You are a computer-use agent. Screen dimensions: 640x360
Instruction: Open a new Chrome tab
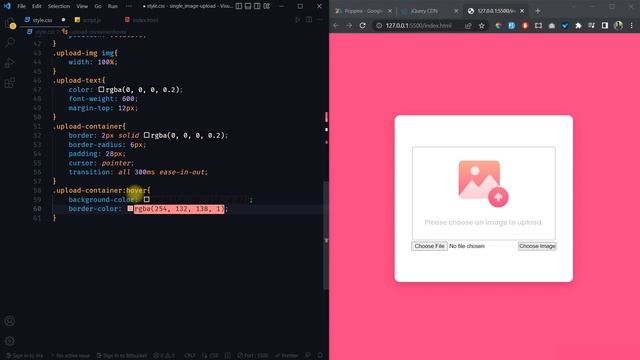538,11
